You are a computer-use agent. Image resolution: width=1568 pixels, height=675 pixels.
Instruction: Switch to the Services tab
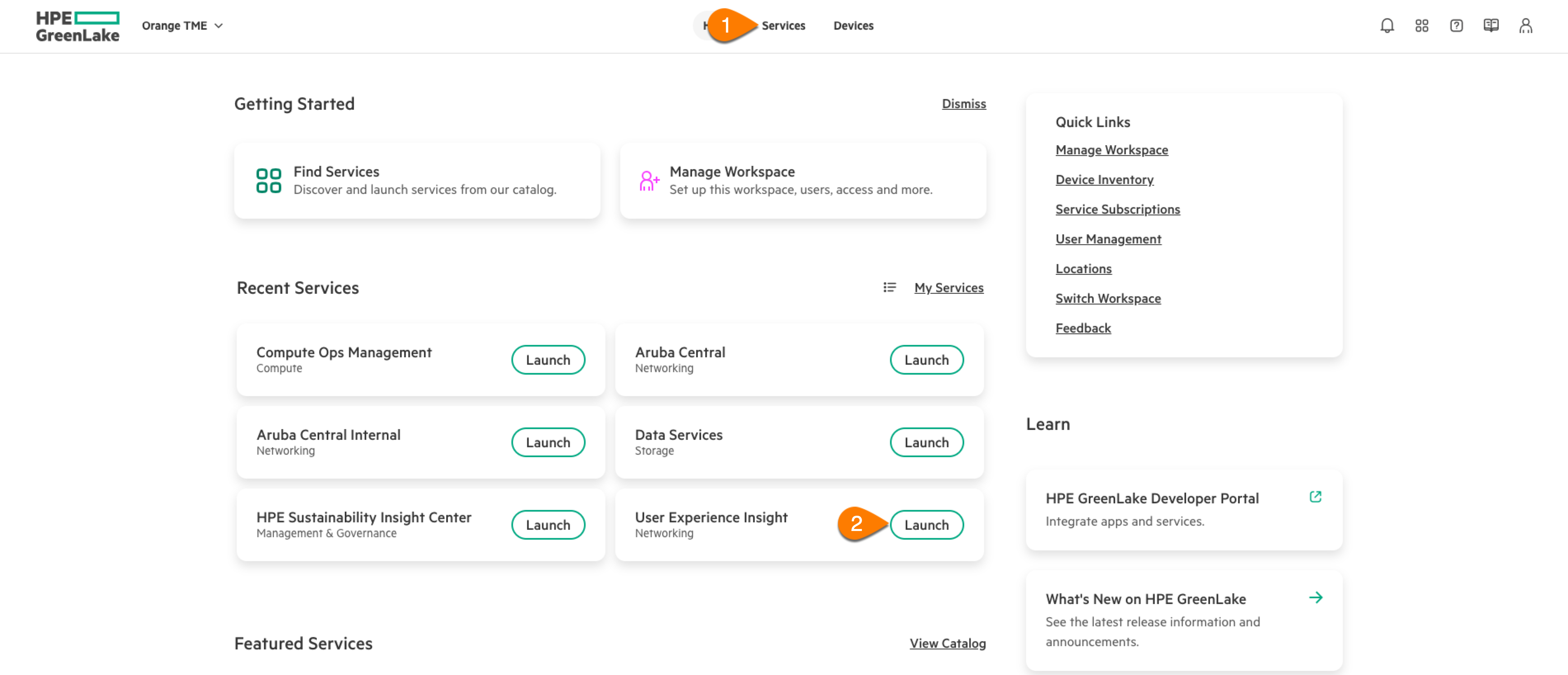pyautogui.click(x=783, y=26)
